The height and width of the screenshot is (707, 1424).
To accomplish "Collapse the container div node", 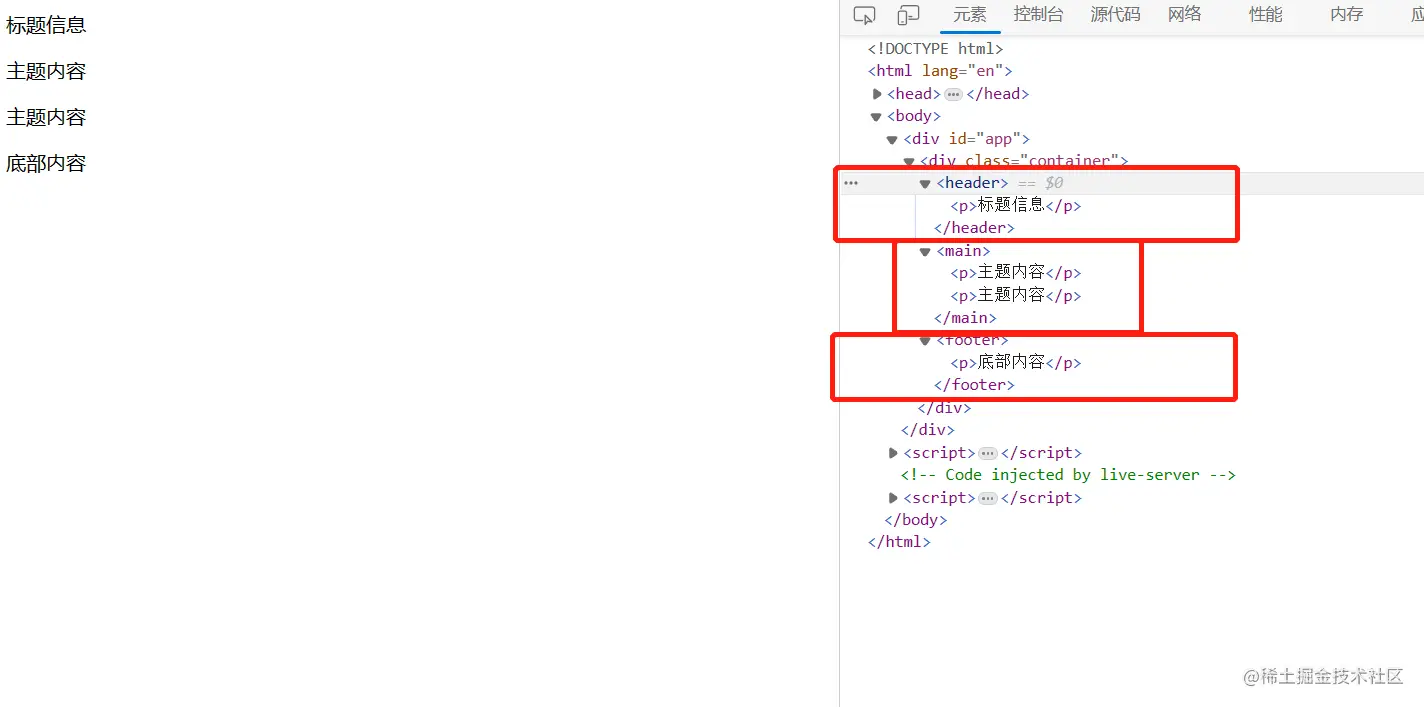I will coord(909,161).
